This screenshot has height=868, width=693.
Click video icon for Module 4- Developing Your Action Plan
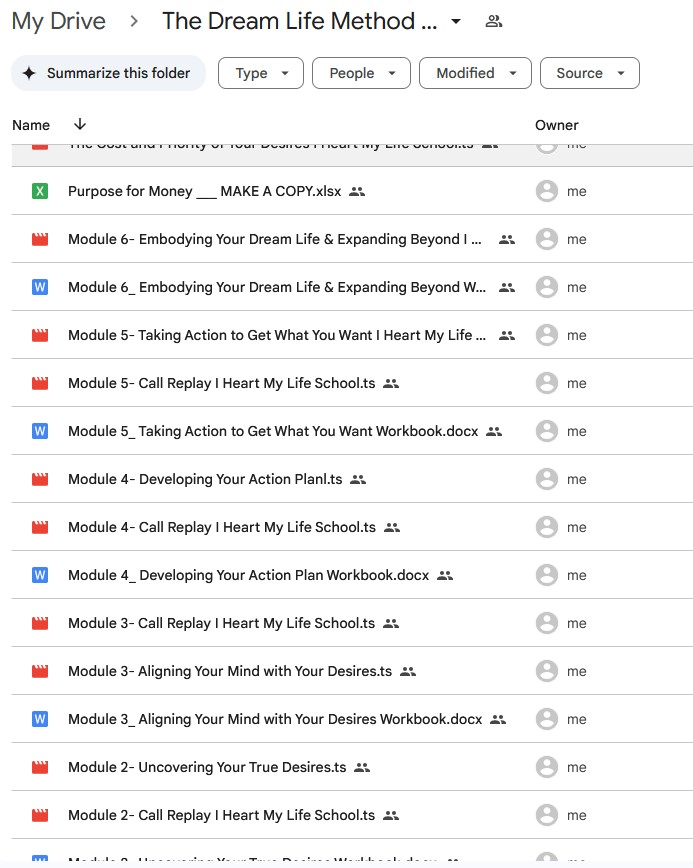tap(40, 479)
